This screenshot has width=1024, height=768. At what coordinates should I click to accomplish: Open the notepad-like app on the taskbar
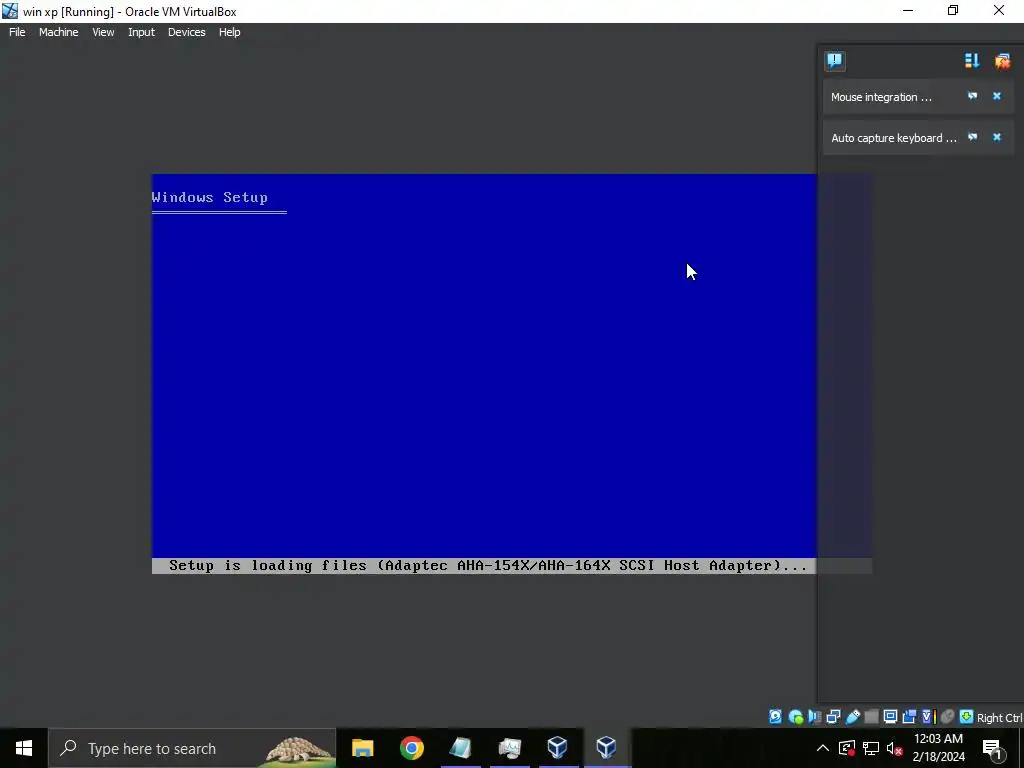460,748
